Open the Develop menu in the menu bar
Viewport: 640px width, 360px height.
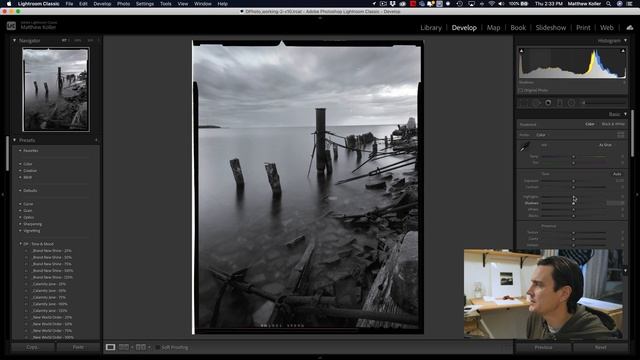(x=102, y=4)
